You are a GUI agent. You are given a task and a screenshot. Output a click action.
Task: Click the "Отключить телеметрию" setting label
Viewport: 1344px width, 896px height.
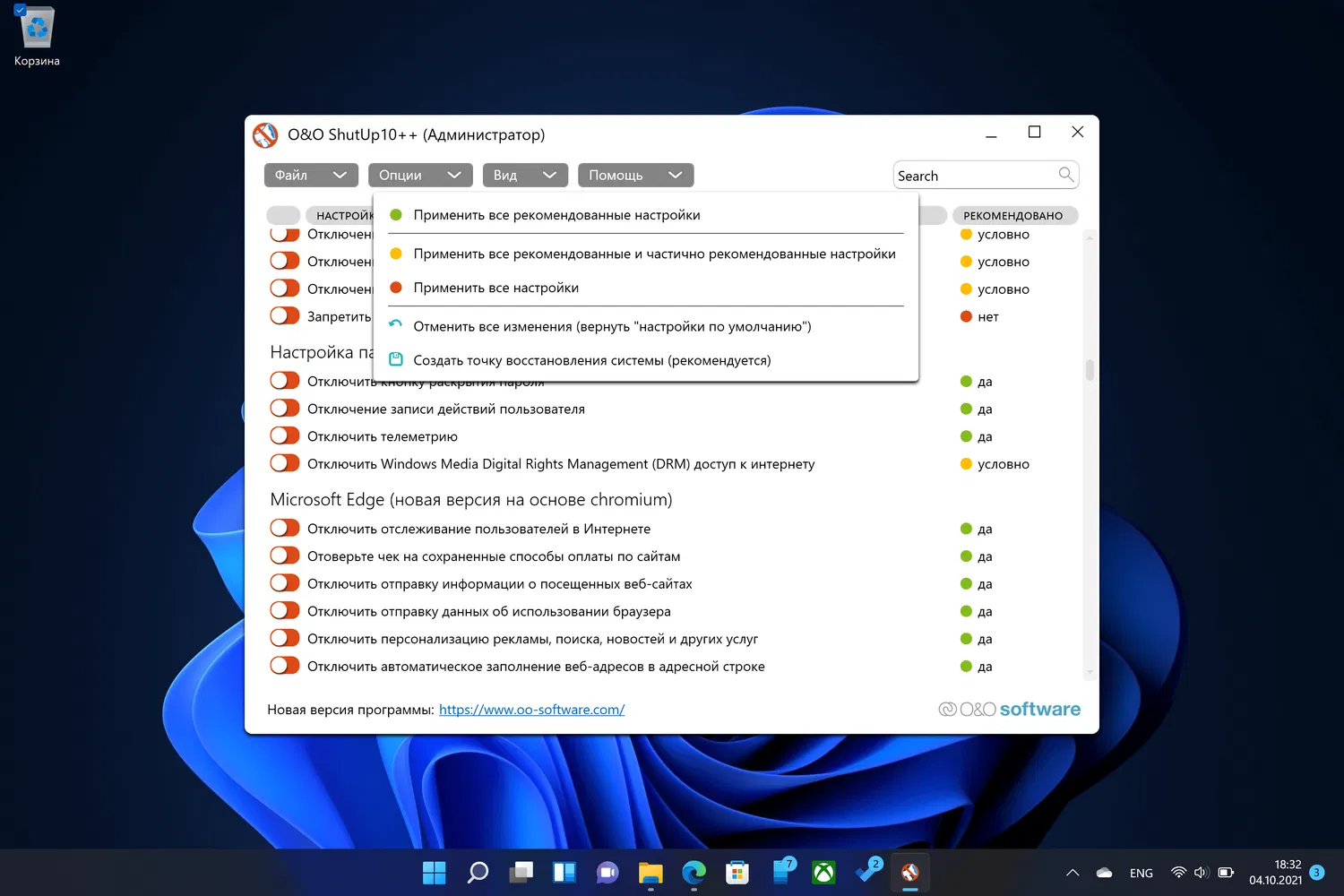click(x=383, y=436)
